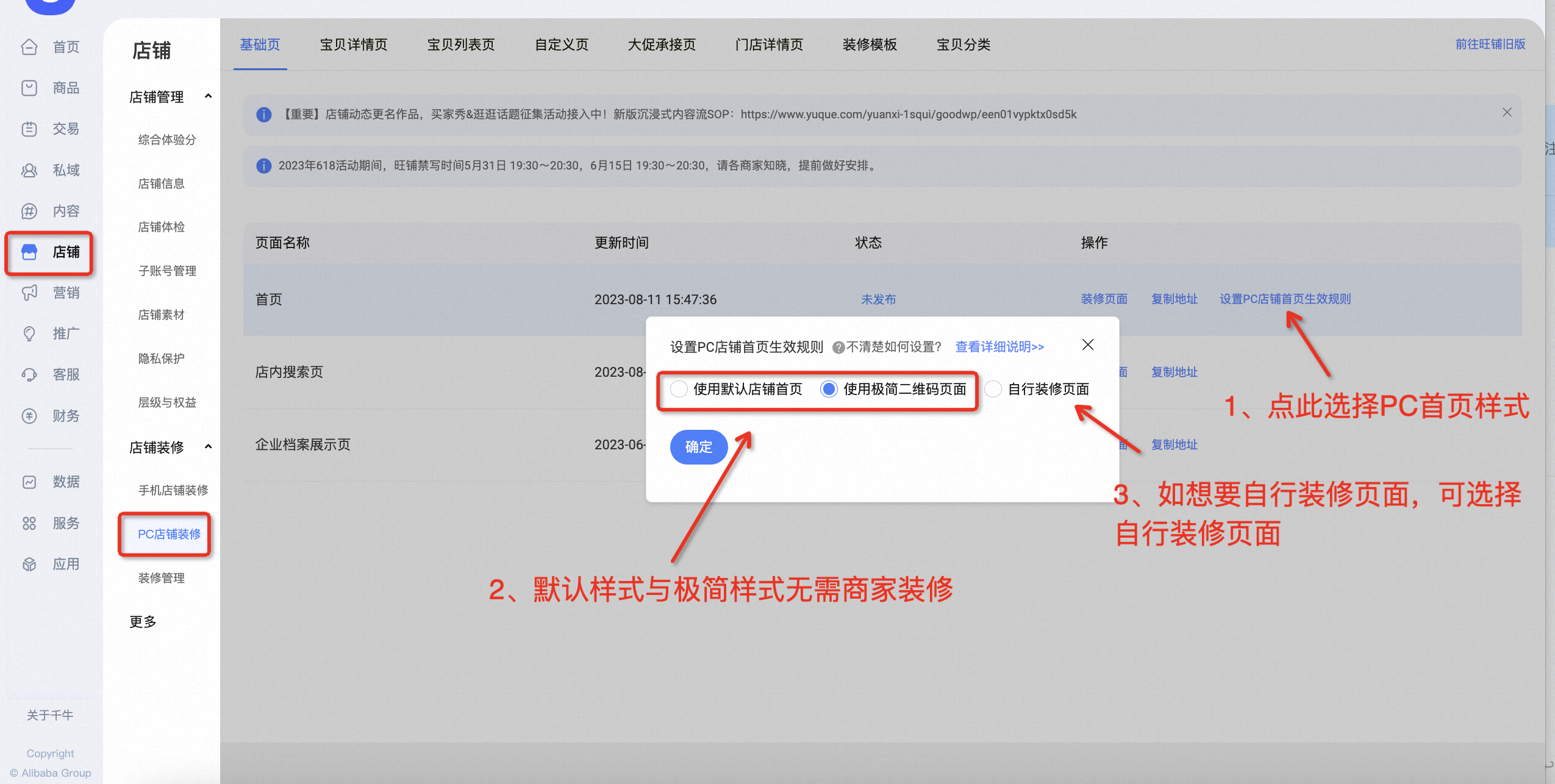Open 装修管理 in the submenu
Image resolution: width=1555 pixels, height=784 pixels.
point(161,578)
